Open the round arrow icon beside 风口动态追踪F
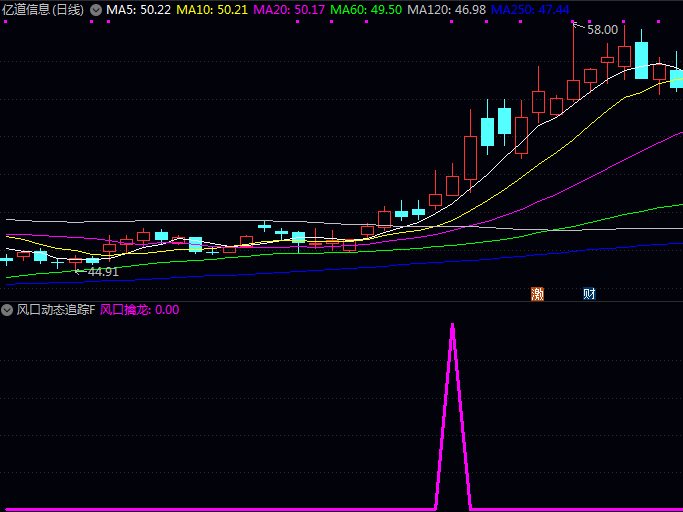Image resolution: width=683 pixels, height=512 pixels. tap(8, 310)
